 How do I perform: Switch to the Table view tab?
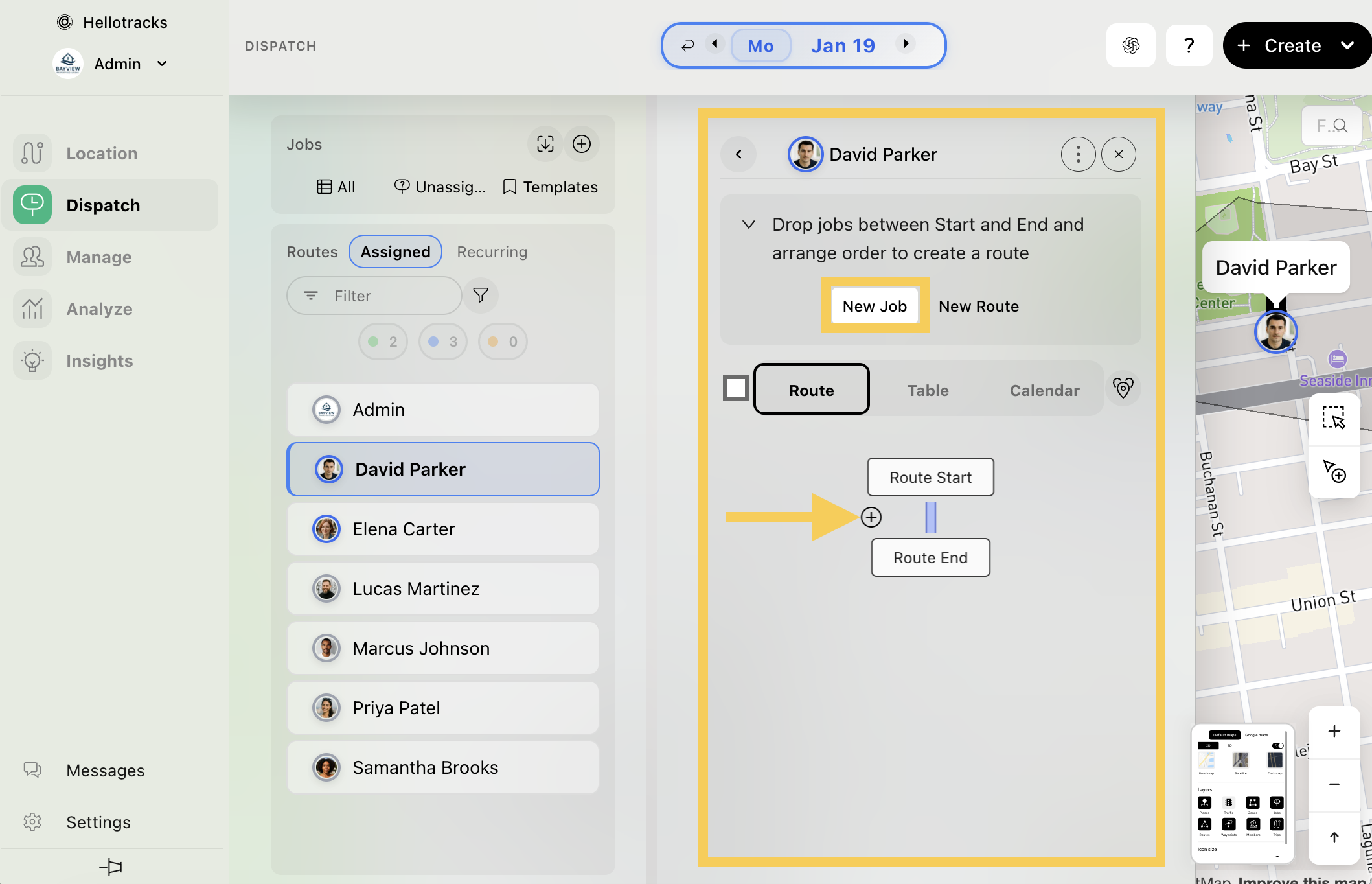click(928, 390)
